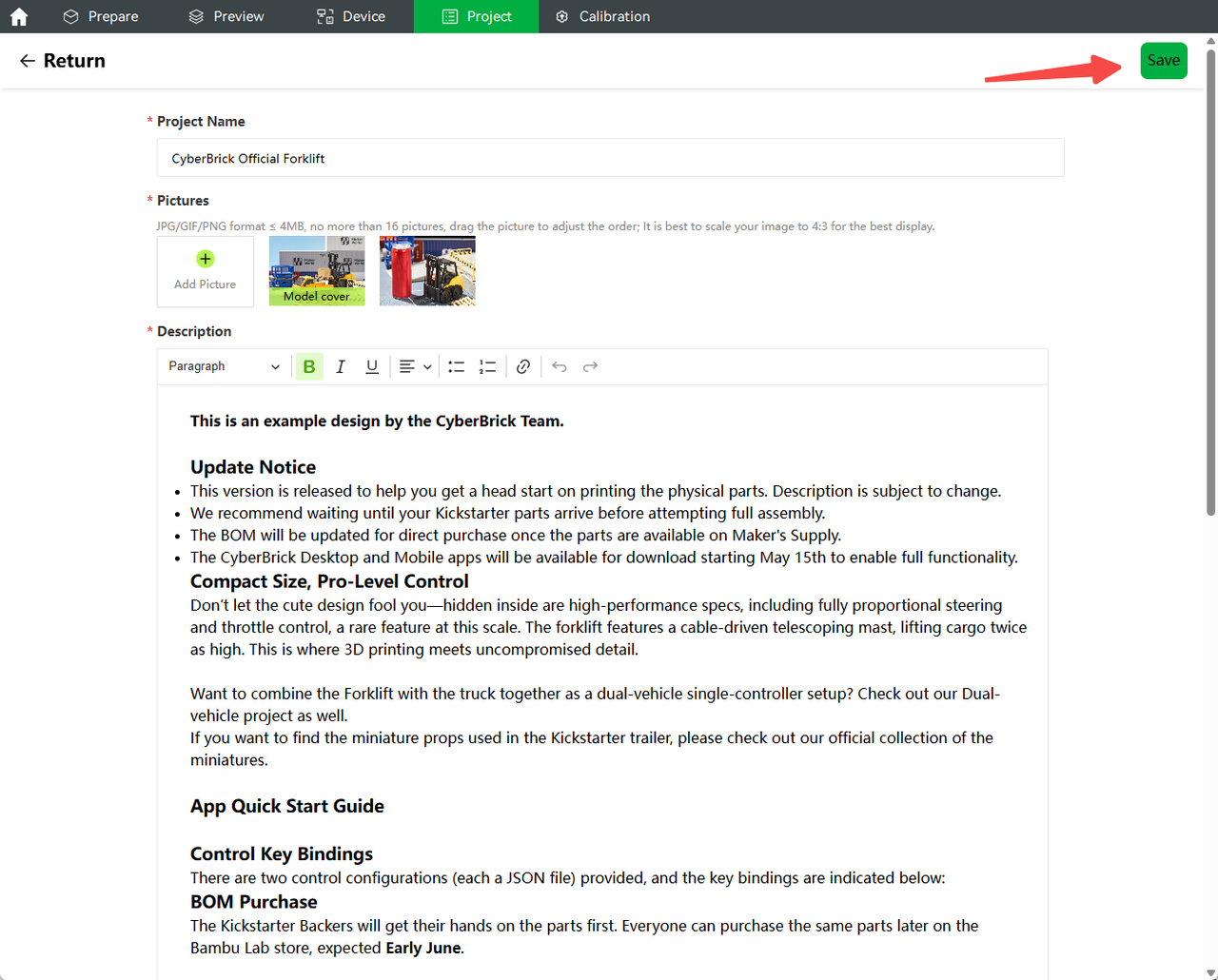Go to the home screen icon

click(19, 16)
